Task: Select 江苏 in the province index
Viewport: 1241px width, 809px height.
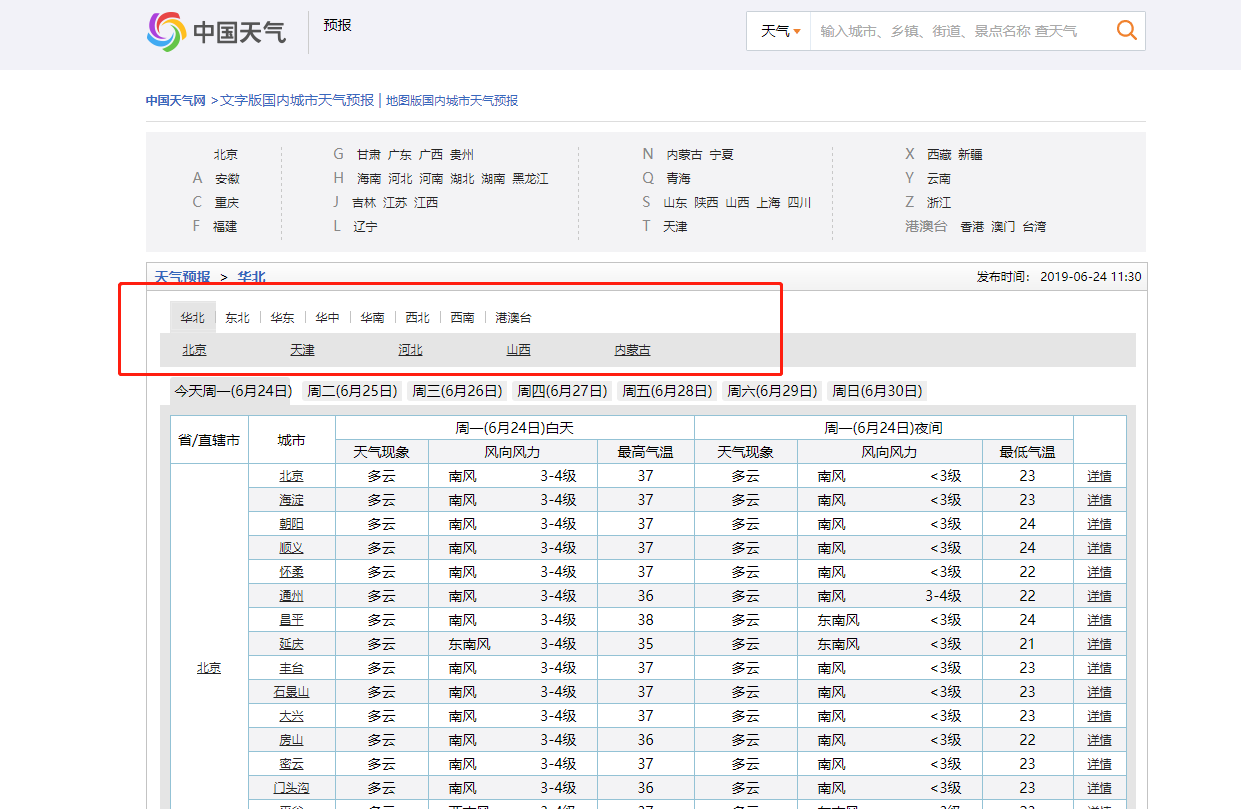Action: 395,203
